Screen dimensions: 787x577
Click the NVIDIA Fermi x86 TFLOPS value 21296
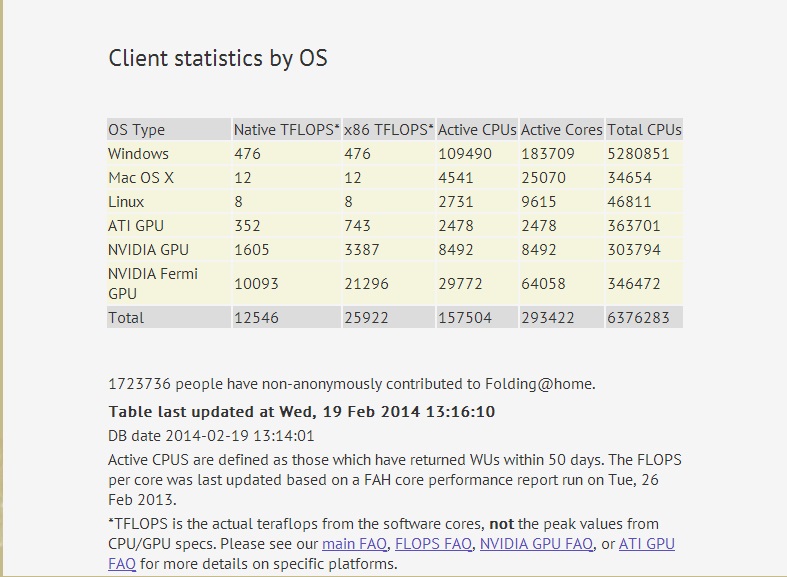tap(366, 283)
